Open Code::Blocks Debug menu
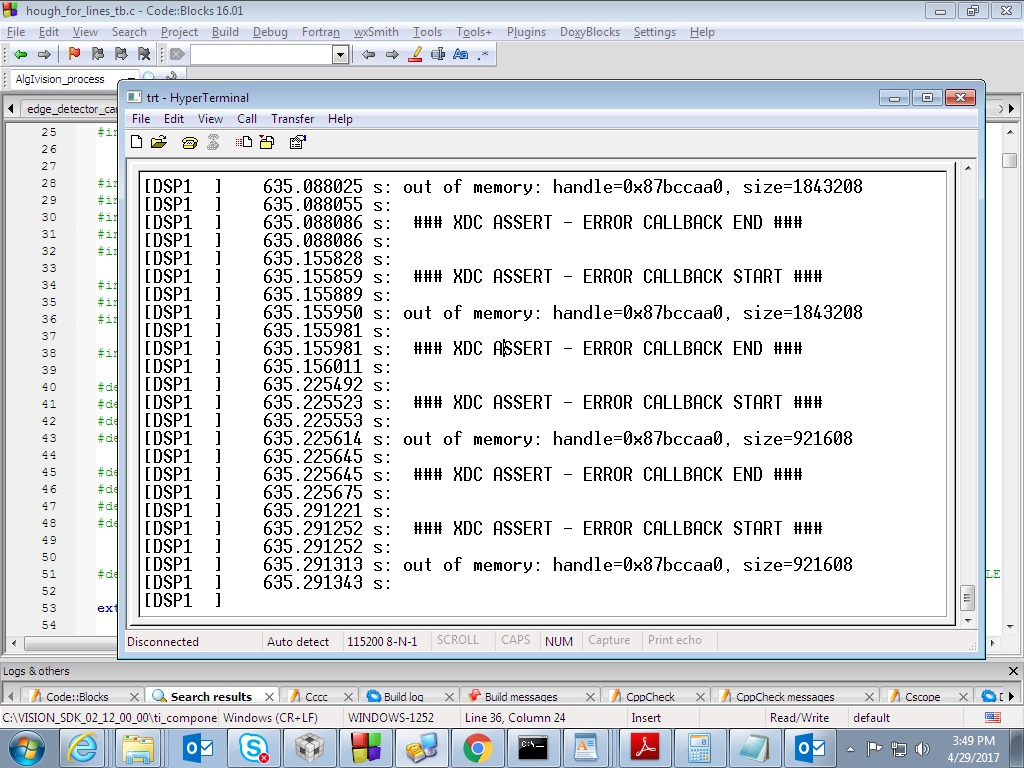This screenshot has width=1024, height=768. pyautogui.click(x=270, y=32)
